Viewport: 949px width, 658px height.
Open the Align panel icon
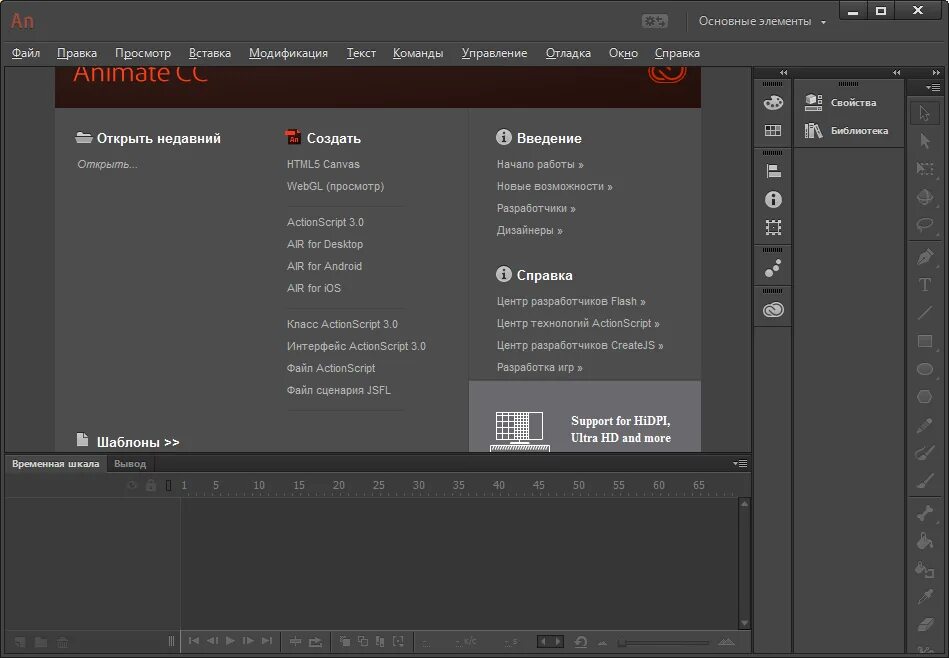pos(773,171)
